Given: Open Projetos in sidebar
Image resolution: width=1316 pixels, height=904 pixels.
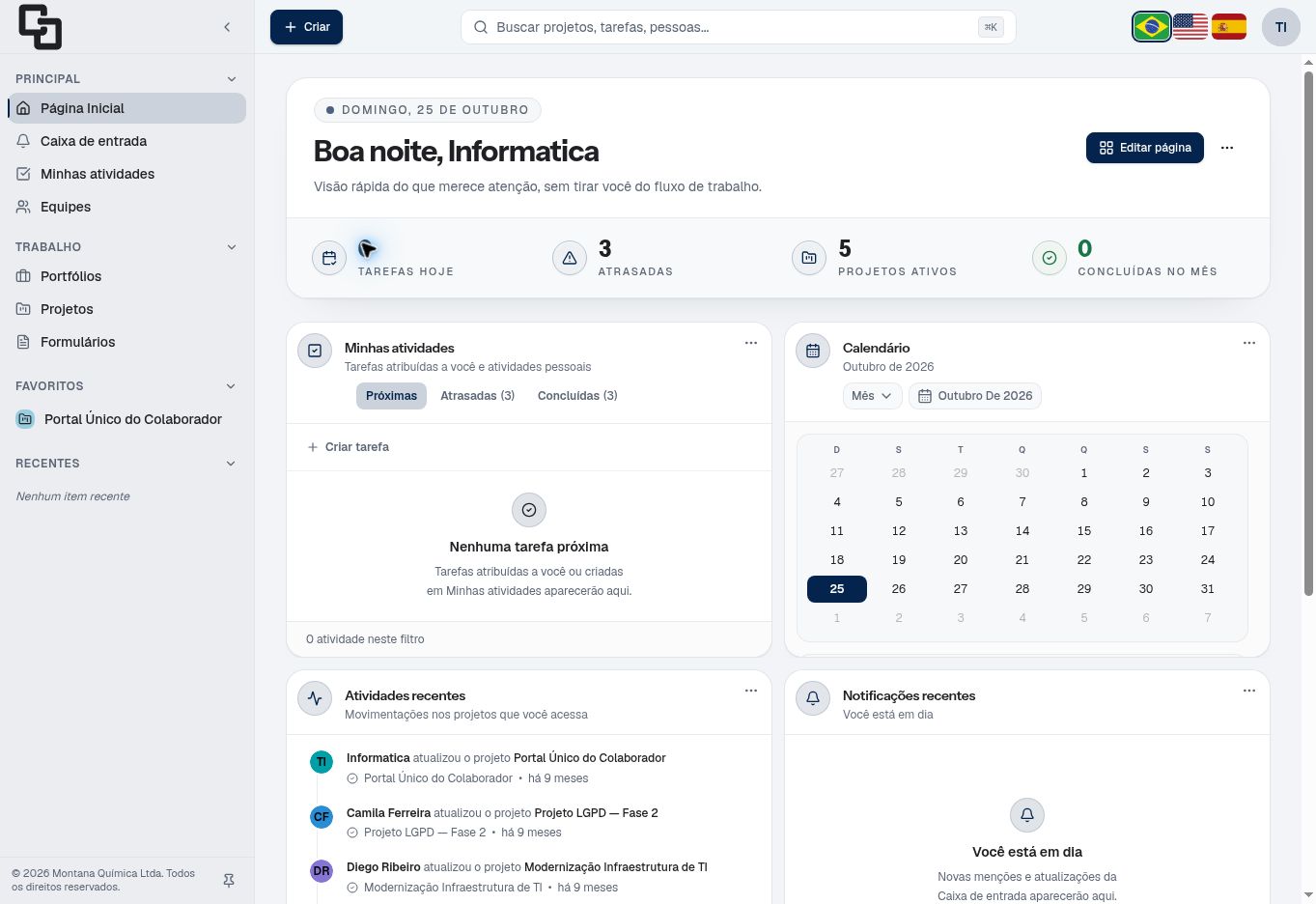Looking at the screenshot, I should [x=126, y=309].
